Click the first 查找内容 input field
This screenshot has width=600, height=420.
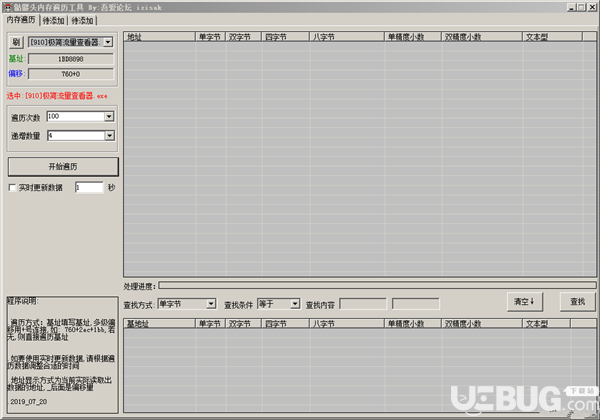[x=363, y=304]
